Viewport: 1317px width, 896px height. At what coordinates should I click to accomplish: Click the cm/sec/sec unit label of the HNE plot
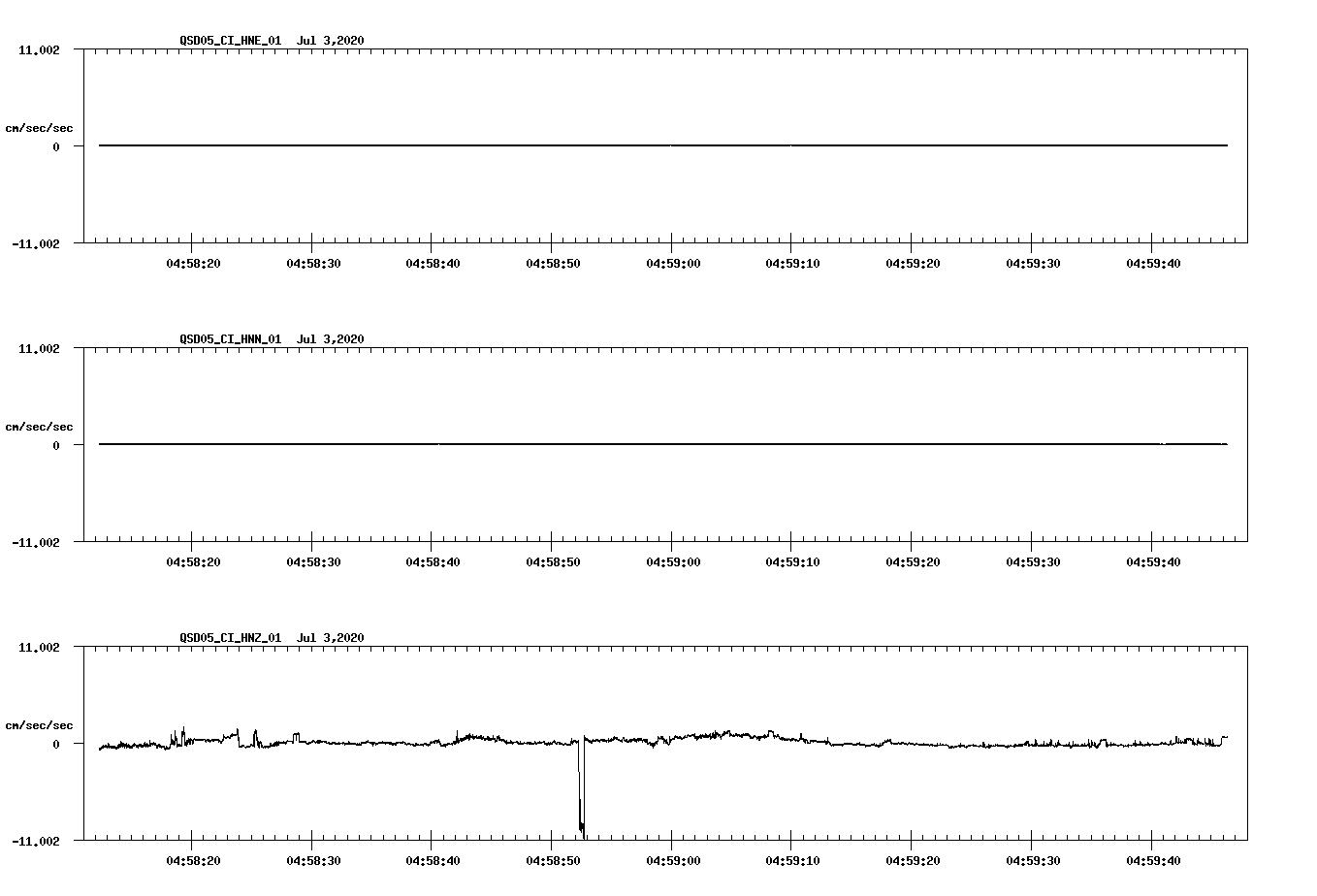click(39, 128)
